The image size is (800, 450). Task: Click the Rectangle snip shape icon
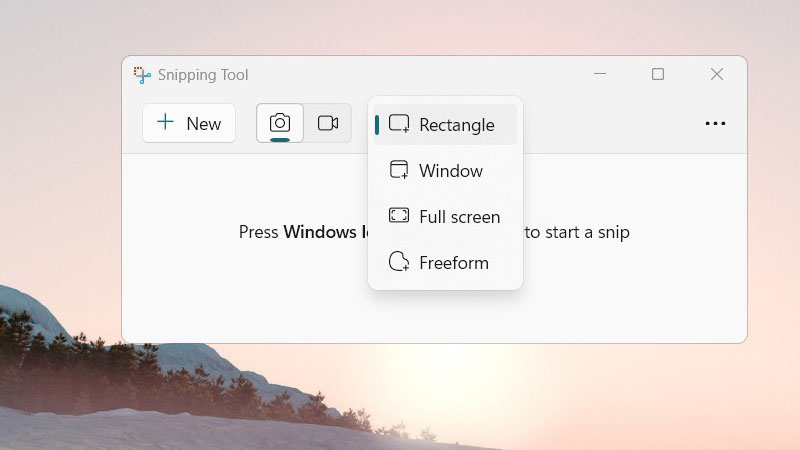[399, 124]
